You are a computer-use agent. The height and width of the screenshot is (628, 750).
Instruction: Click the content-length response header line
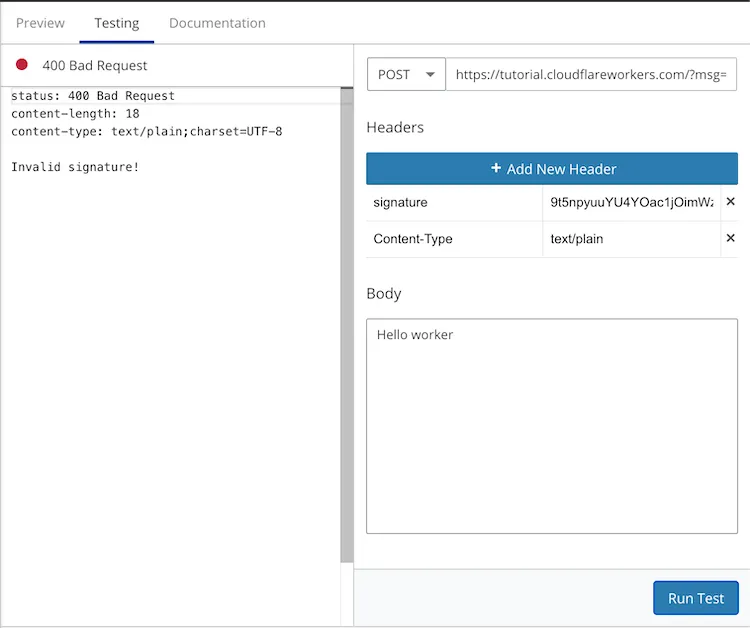point(75,114)
